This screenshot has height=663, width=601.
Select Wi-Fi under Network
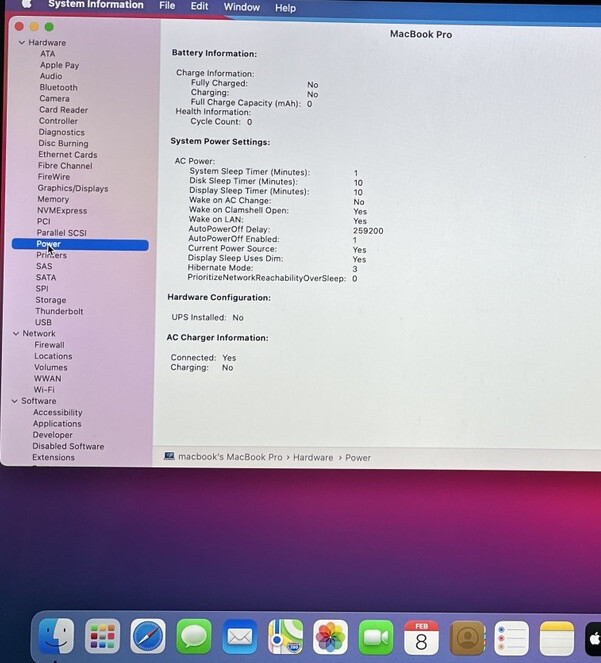(44, 389)
